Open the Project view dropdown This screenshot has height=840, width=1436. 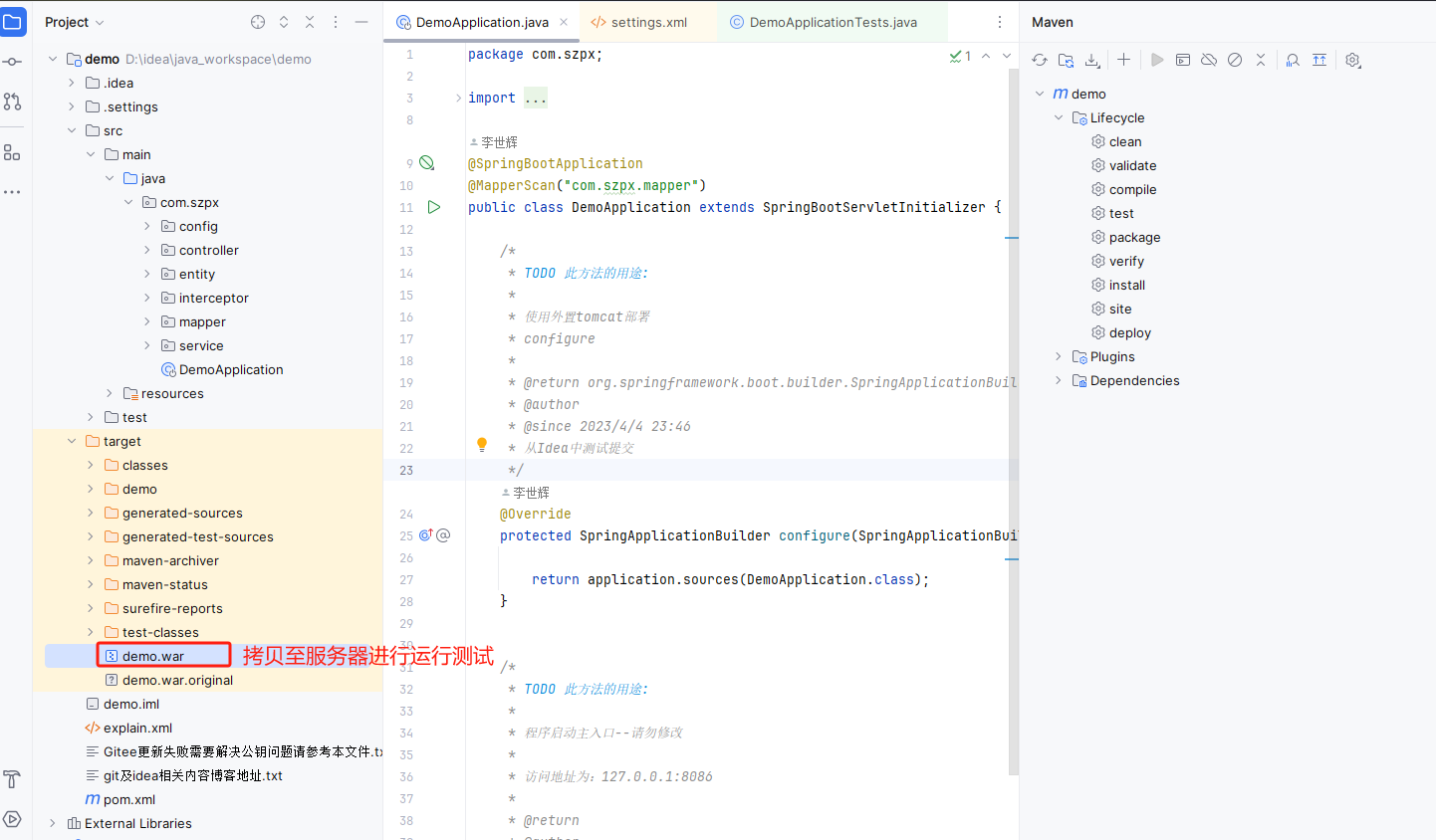tap(75, 21)
